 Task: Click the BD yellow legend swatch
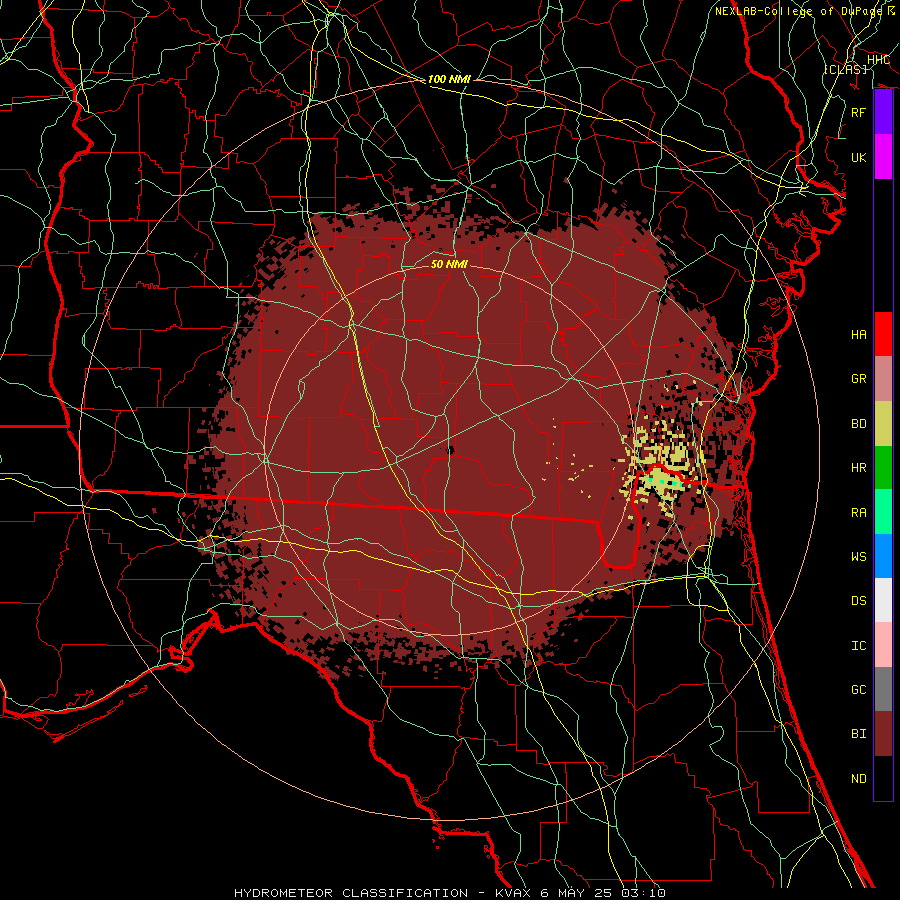pos(883,423)
